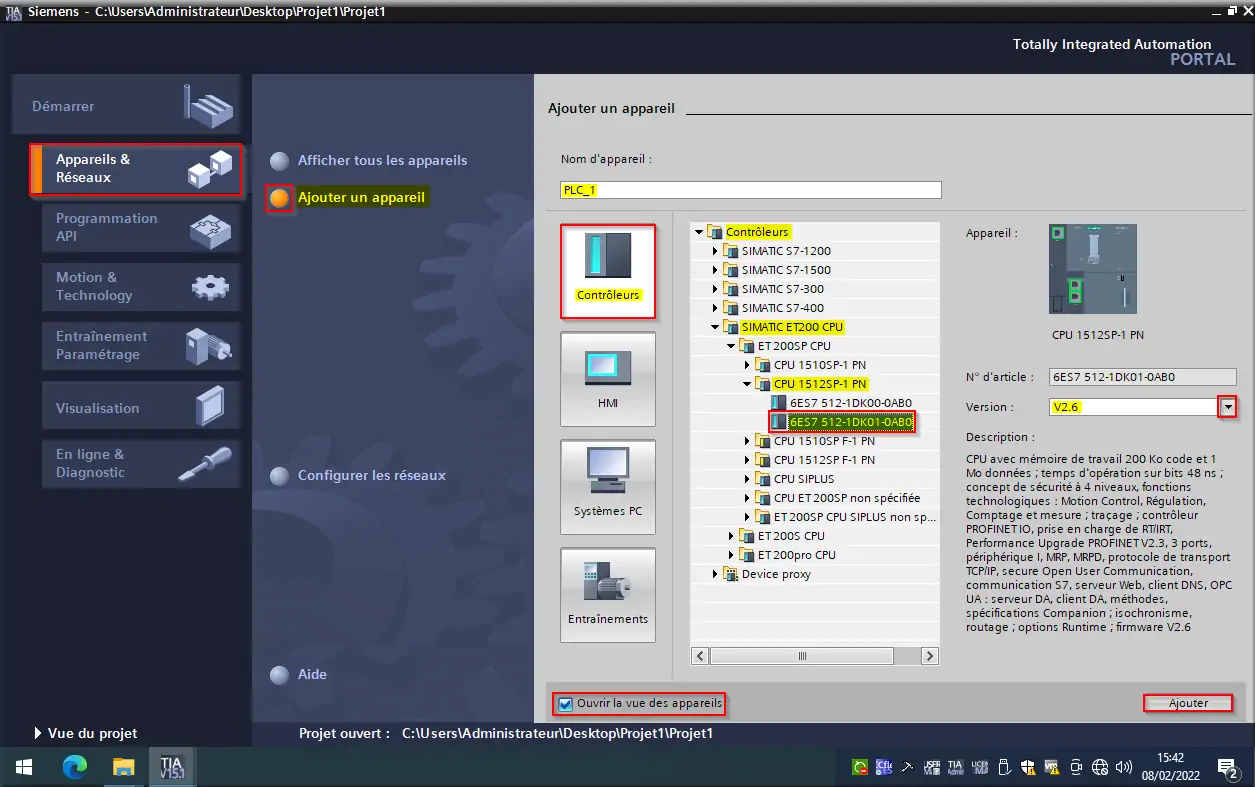The width and height of the screenshot is (1255, 787).
Task: Click the TIA Admin tray icon
Action: click(955, 767)
